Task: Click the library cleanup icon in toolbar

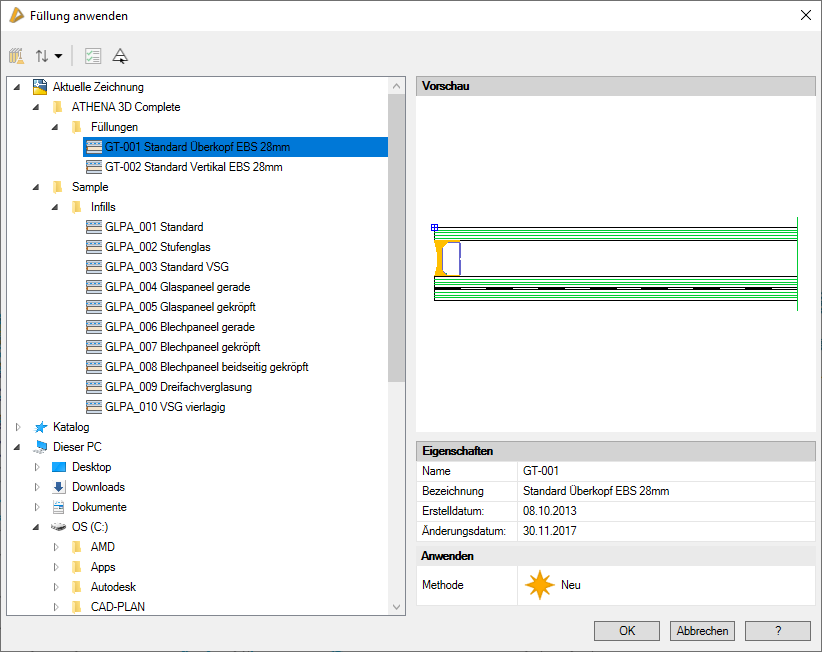Action: pos(17,56)
